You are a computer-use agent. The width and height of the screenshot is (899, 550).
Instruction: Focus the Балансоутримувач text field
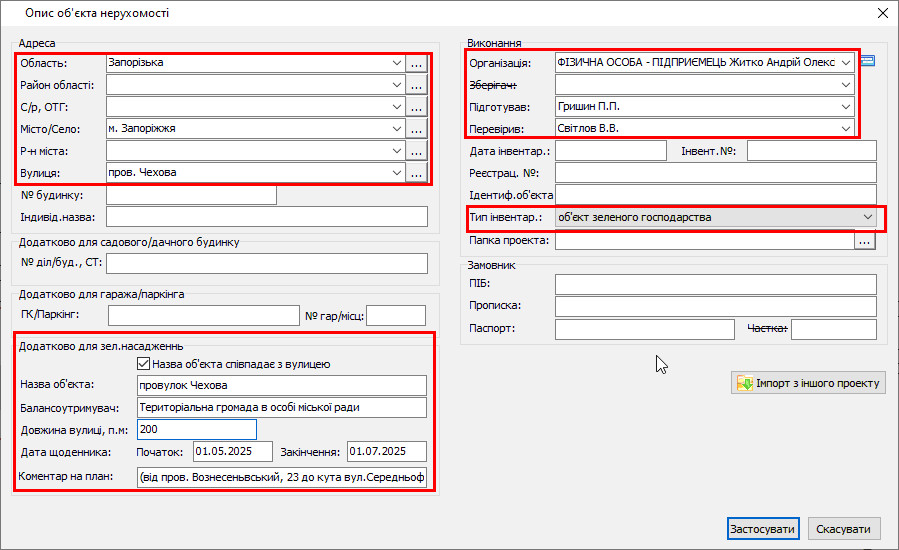[280, 408]
